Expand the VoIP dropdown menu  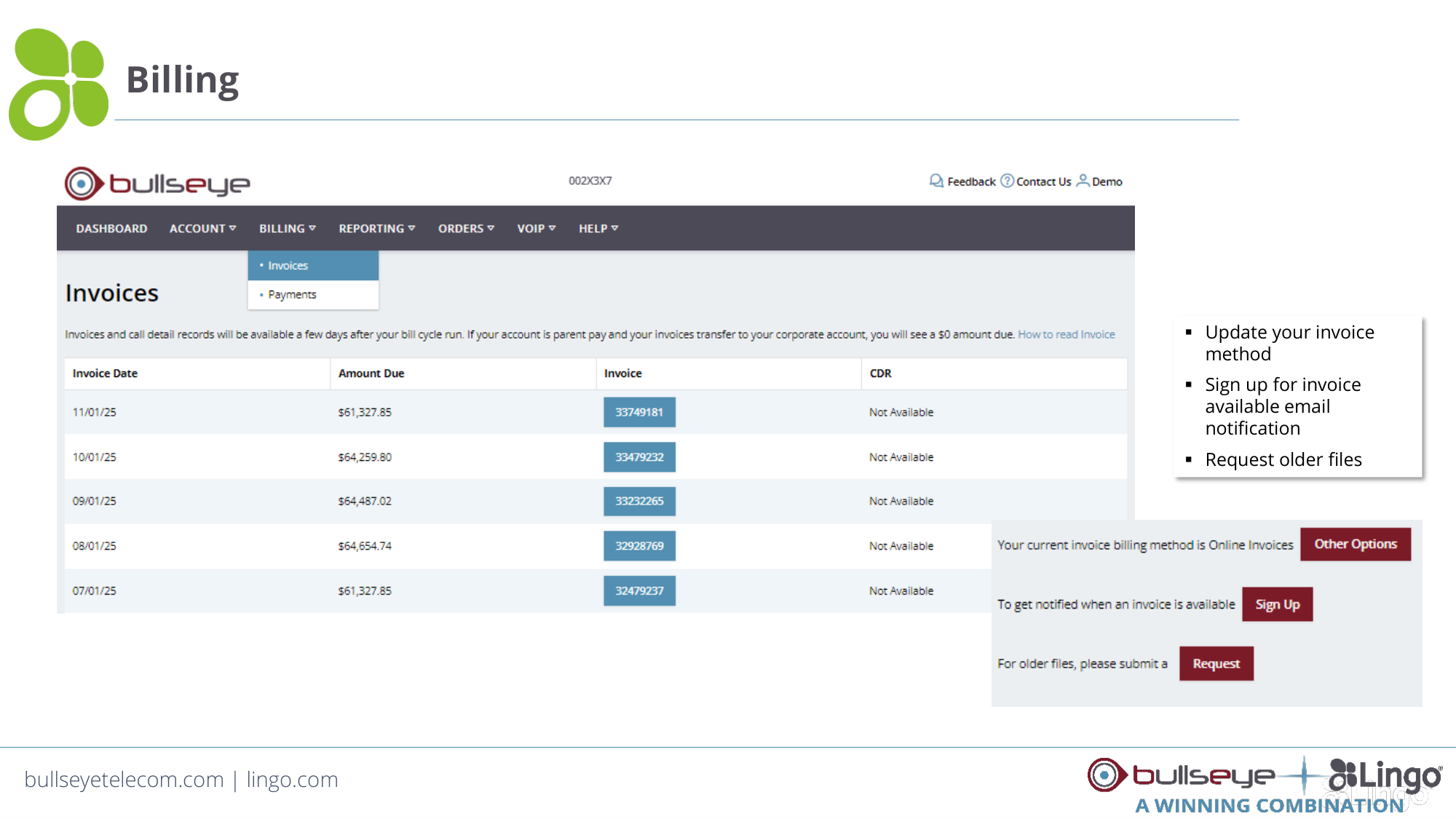(x=536, y=229)
